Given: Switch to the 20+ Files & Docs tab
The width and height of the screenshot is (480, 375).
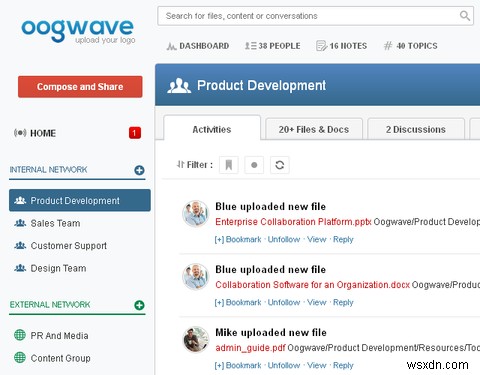Looking at the screenshot, I should coord(314,129).
